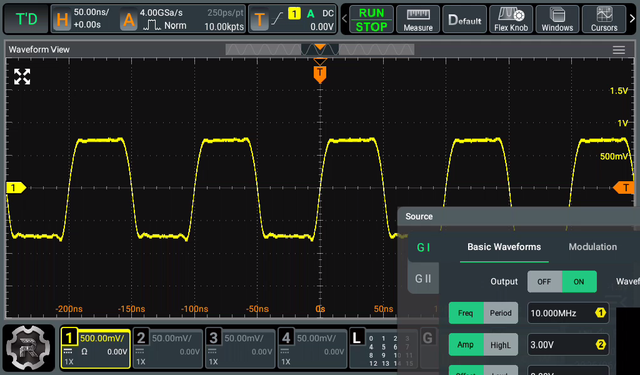Edit the 10.000MHz frequency field
640x375 pixels.
tap(568, 313)
